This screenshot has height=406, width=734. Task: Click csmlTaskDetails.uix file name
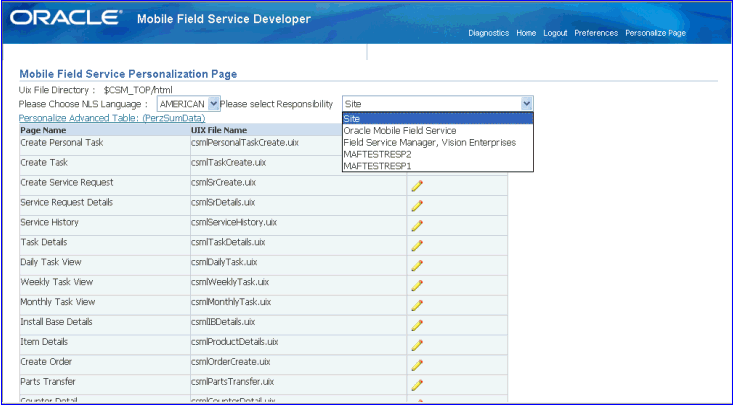click(x=228, y=242)
